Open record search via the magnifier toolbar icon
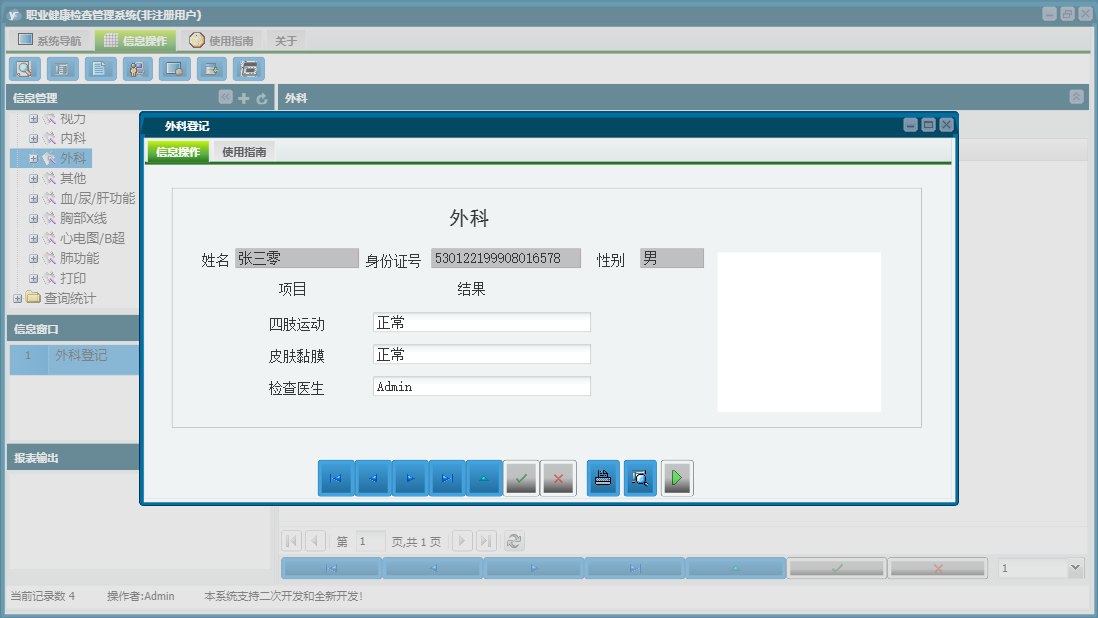The width and height of the screenshot is (1098, 618). tap(24, 69)
